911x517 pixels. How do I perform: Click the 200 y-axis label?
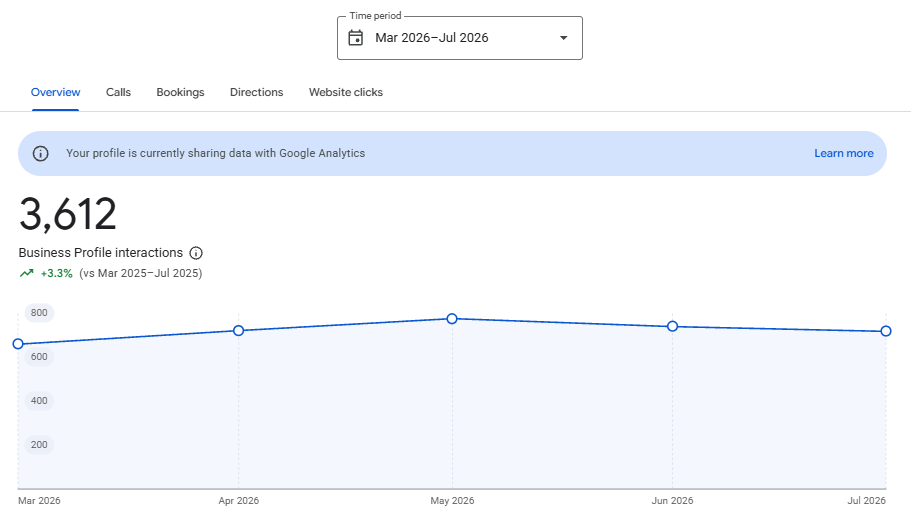pos(39,445)
